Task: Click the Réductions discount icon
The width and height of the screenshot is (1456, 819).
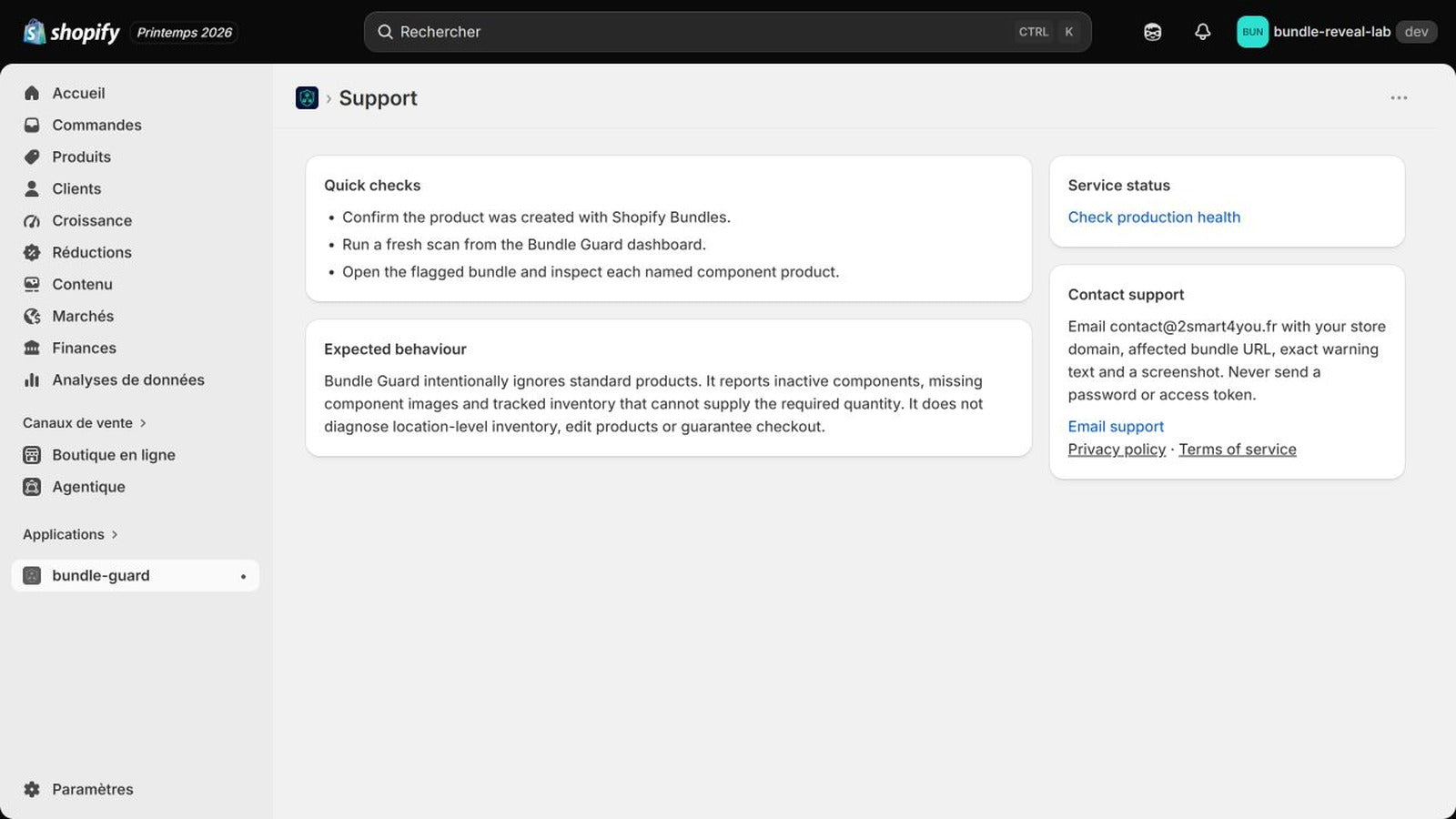Action: pos(32,252)
